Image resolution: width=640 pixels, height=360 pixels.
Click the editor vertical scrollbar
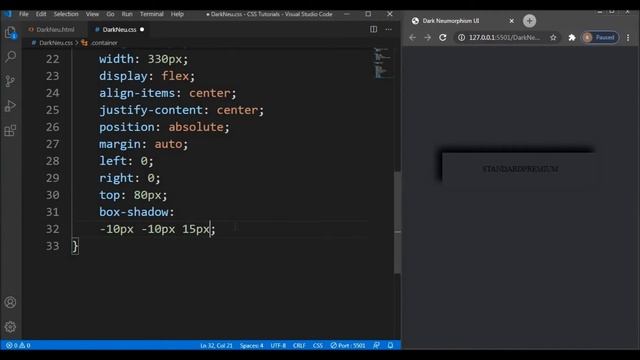tap(397, 222)
